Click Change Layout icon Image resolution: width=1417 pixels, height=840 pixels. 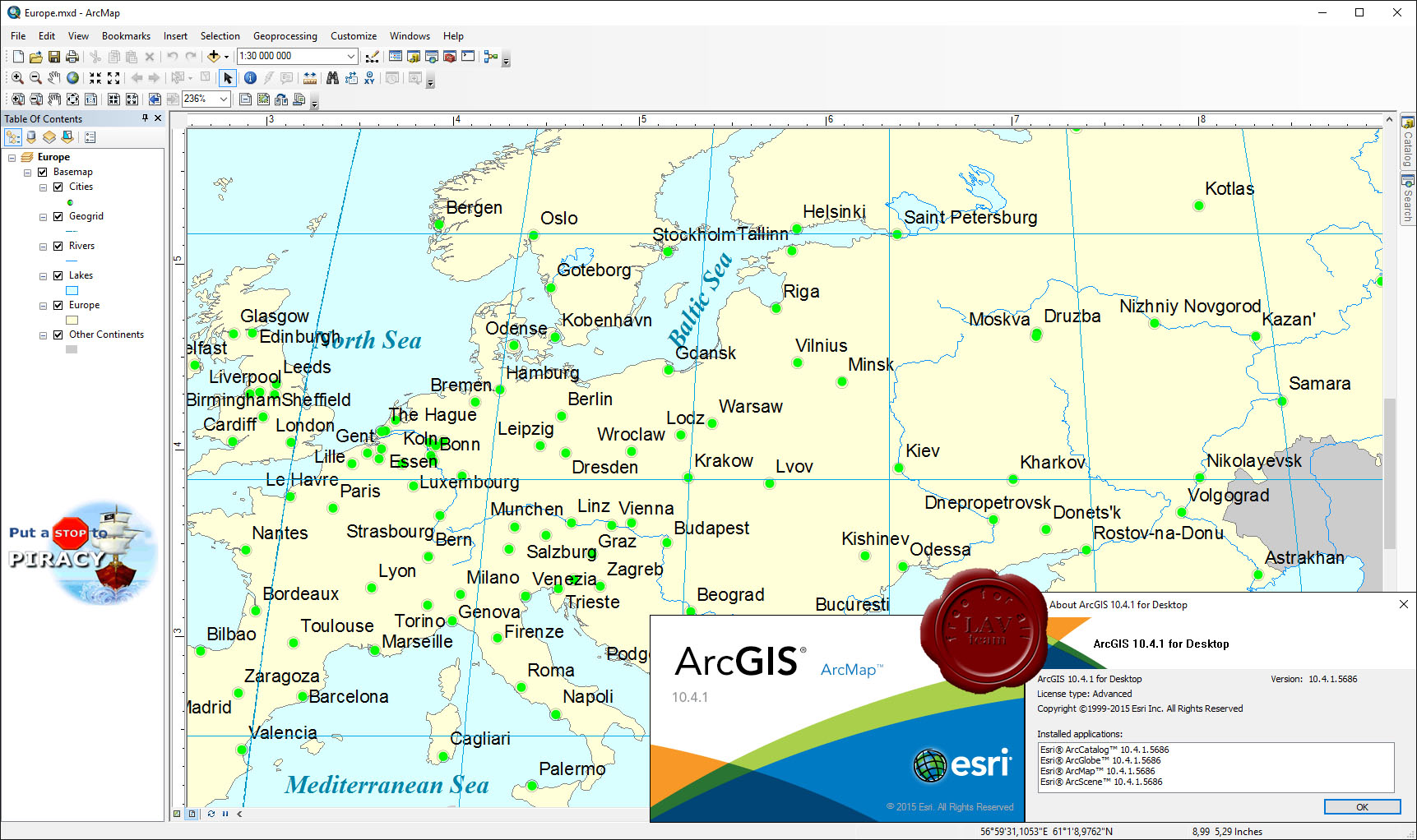pos(281,99)
